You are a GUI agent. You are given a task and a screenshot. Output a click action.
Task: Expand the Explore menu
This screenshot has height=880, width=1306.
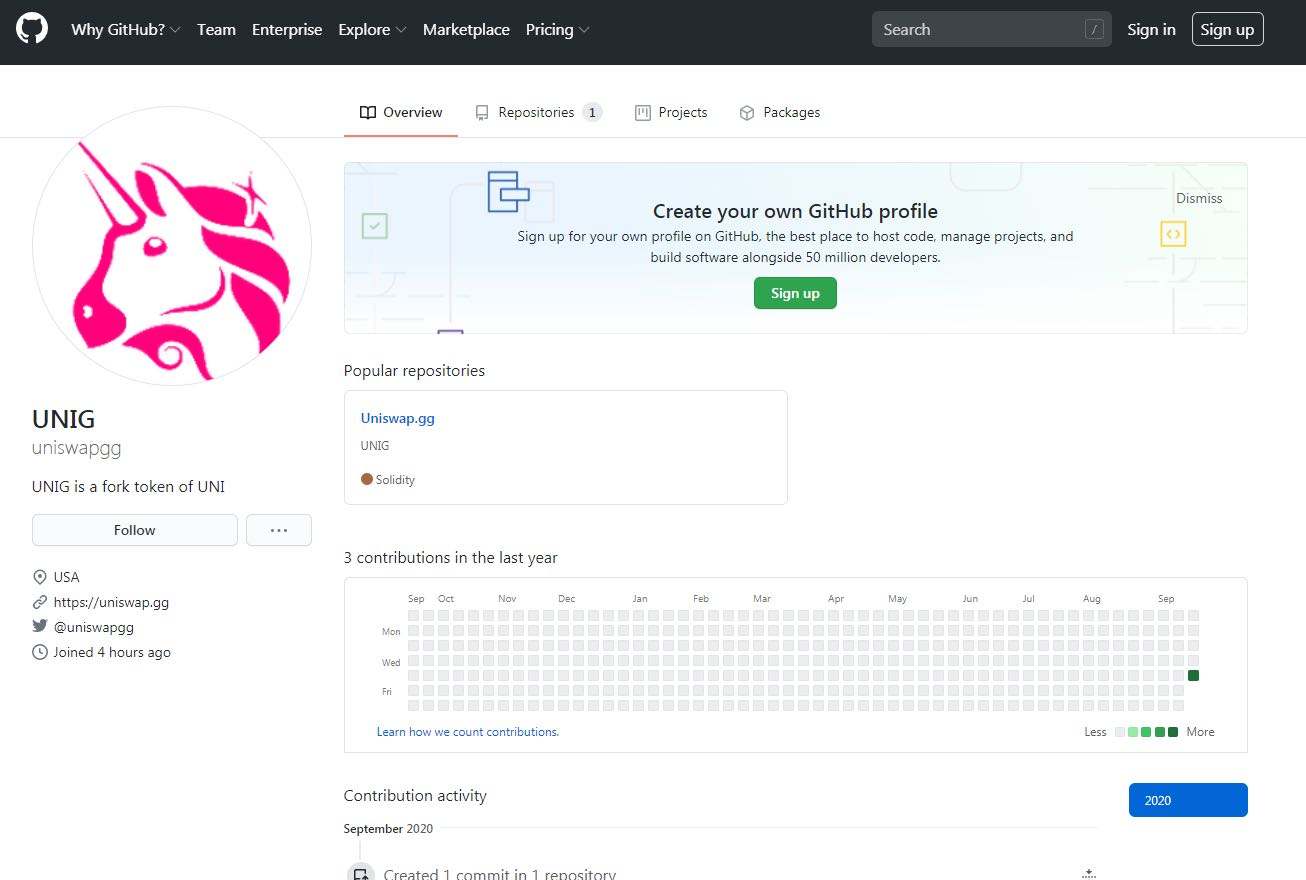click(x=372, y=30)
